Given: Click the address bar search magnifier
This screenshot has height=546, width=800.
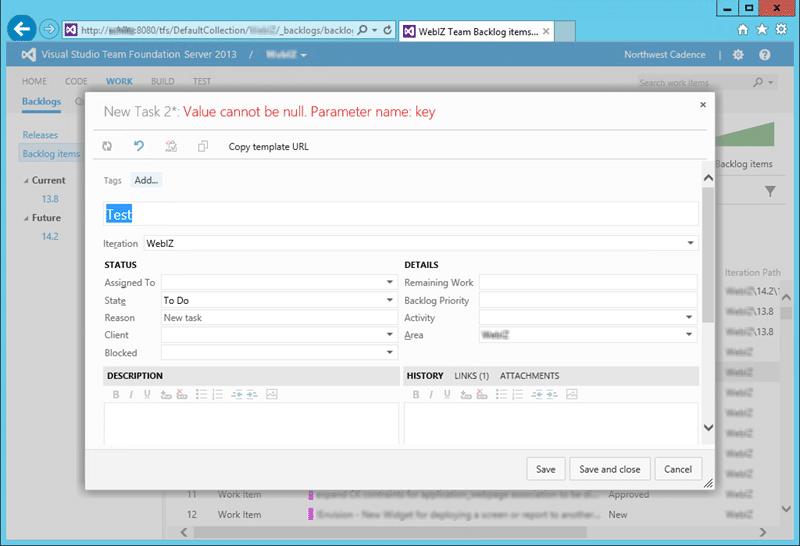Looking at the screenshot, I should [x=362, y=30].
